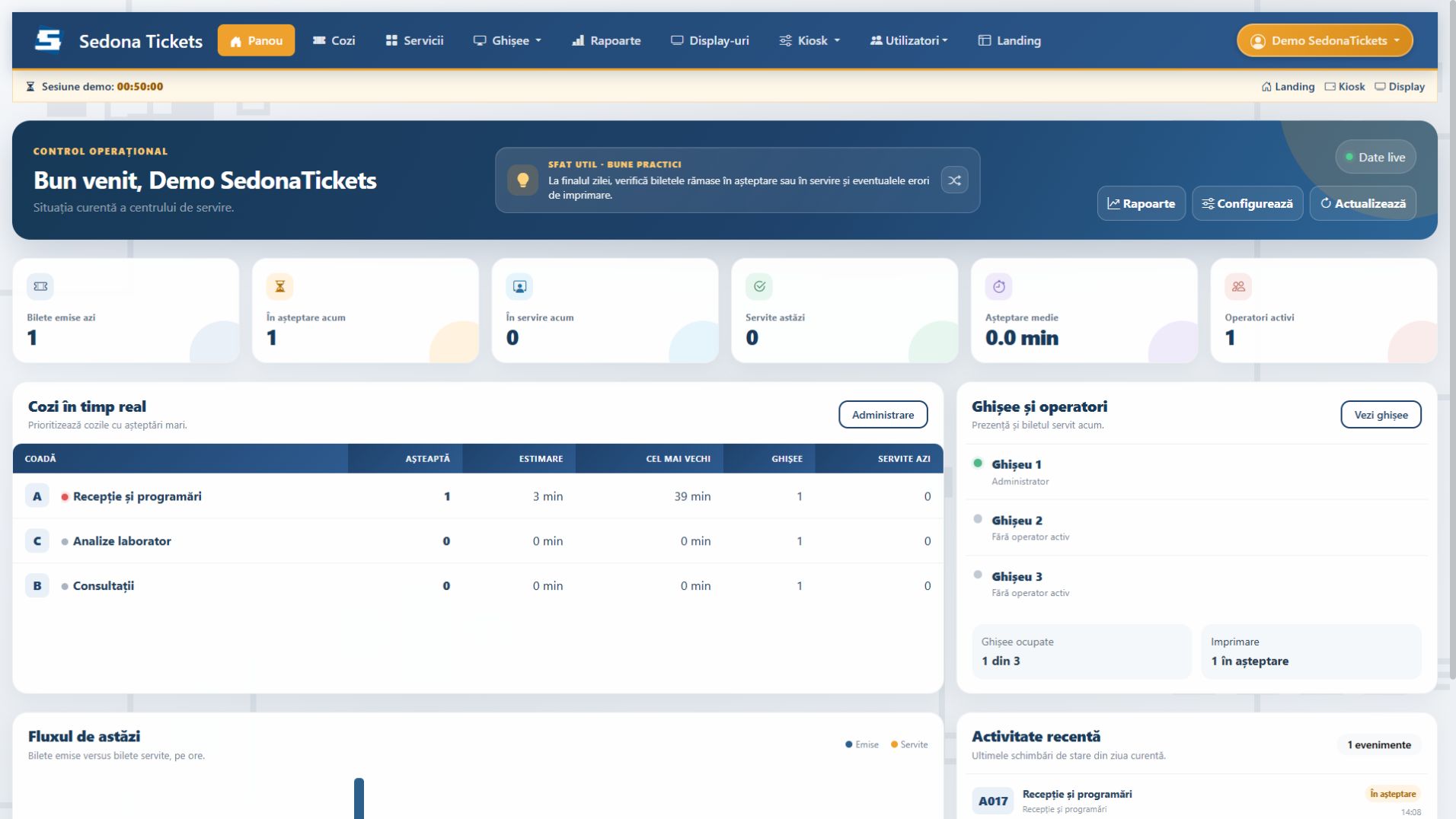Open the Display-uri menu item
The height and width of the screenshot is (819, 1456).
(710, 40)
